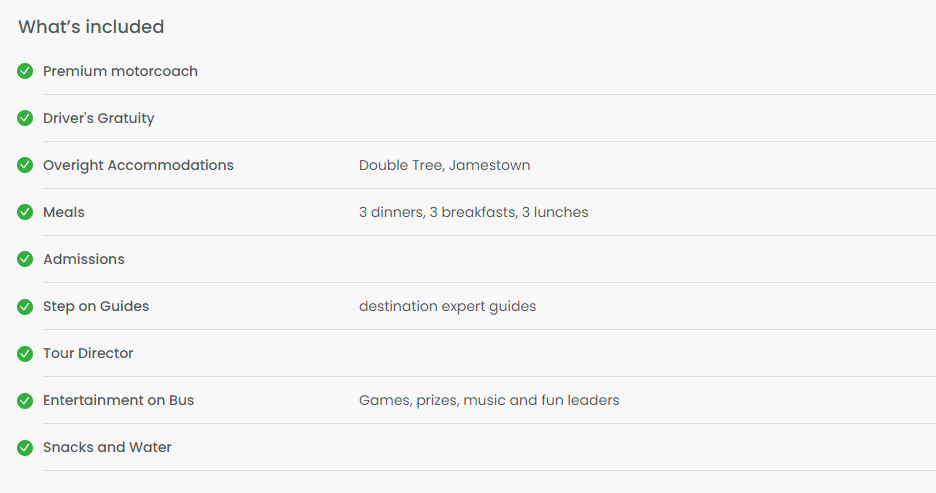
Task: Click green check next to Snacks and Water
Action: [25, 447]
